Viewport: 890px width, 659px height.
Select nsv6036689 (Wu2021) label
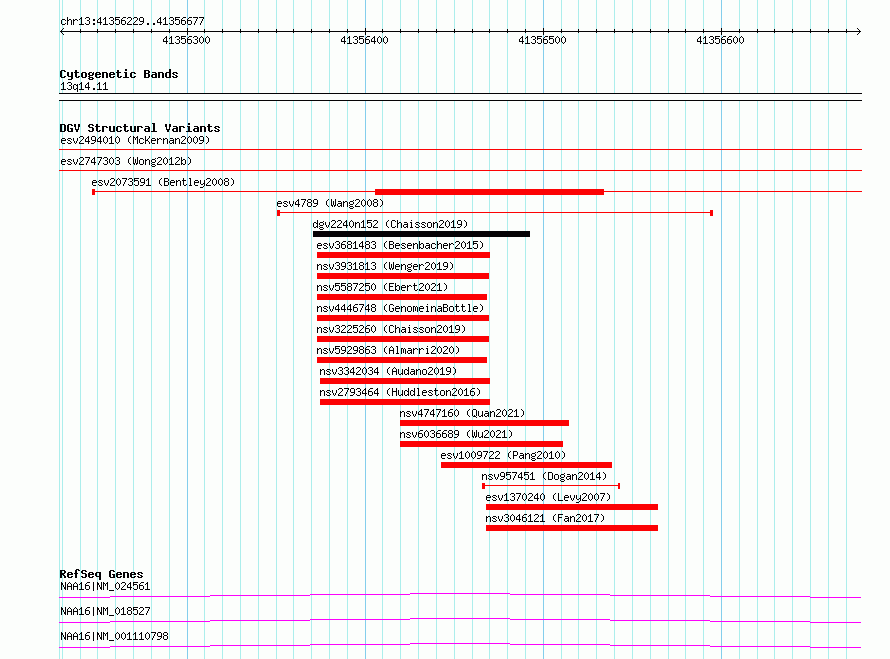[456, 434]
